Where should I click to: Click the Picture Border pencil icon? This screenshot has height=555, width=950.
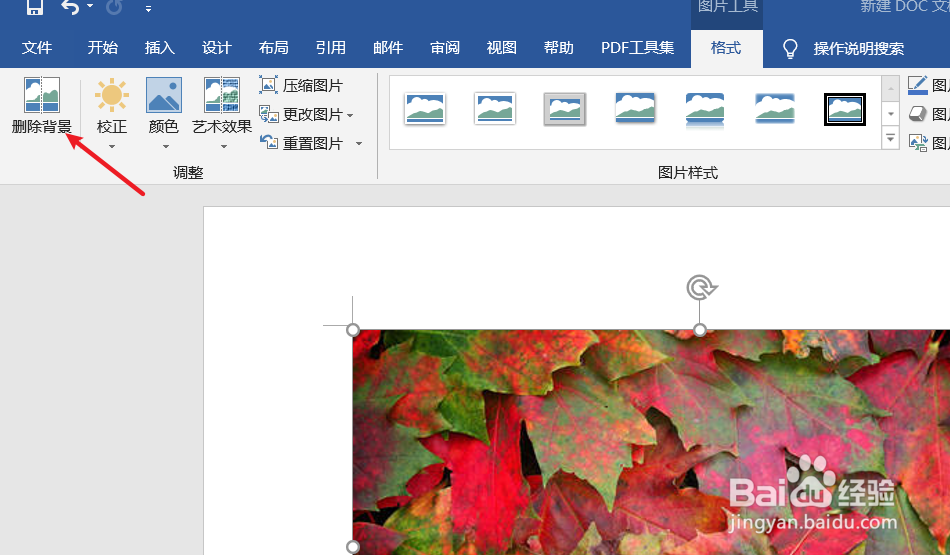pos(917,85)
